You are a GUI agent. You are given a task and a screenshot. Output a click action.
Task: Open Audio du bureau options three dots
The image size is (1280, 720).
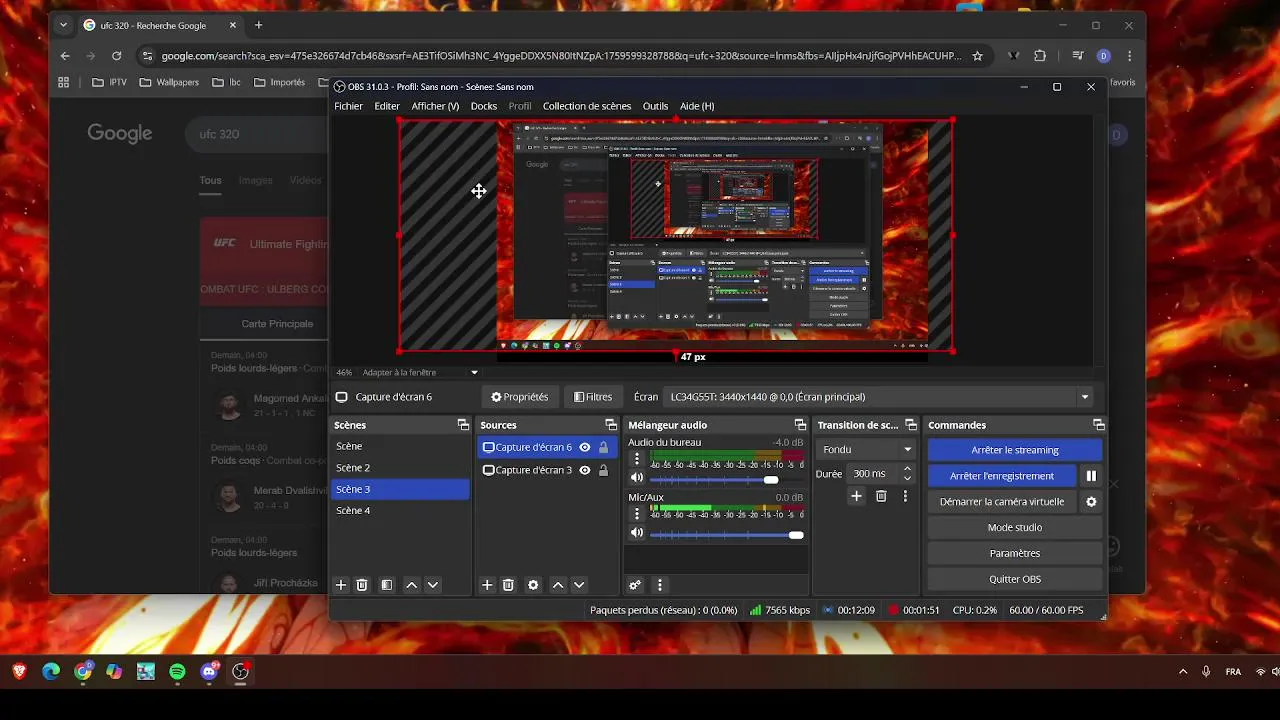pyautogui.click(x=637, y=459)
